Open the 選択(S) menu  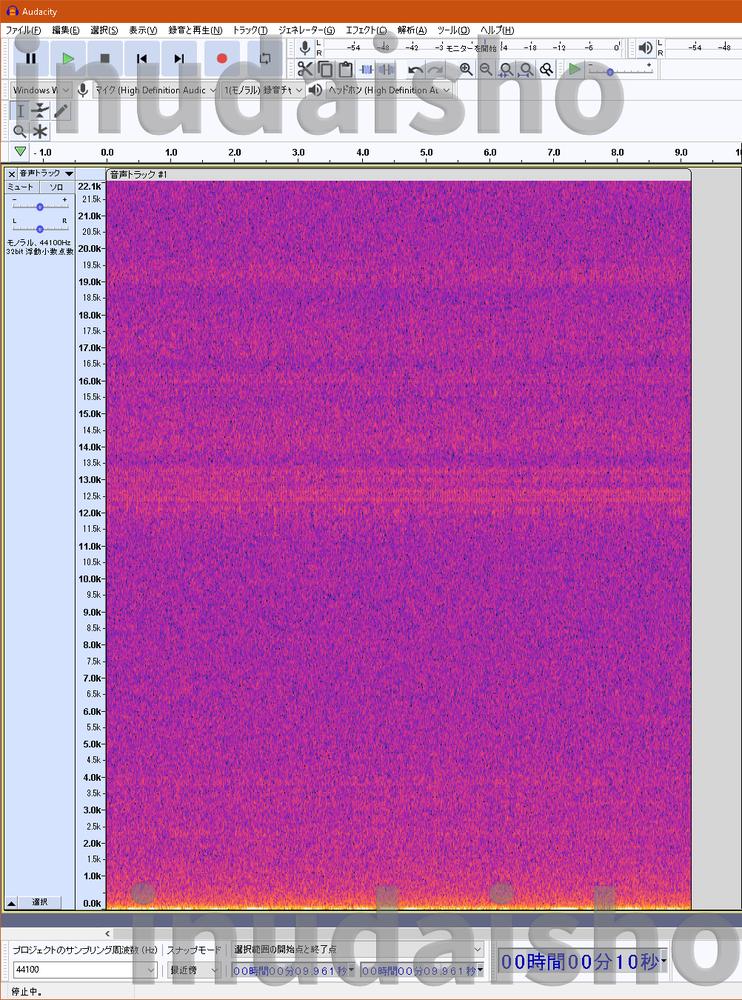click(104, 30)
